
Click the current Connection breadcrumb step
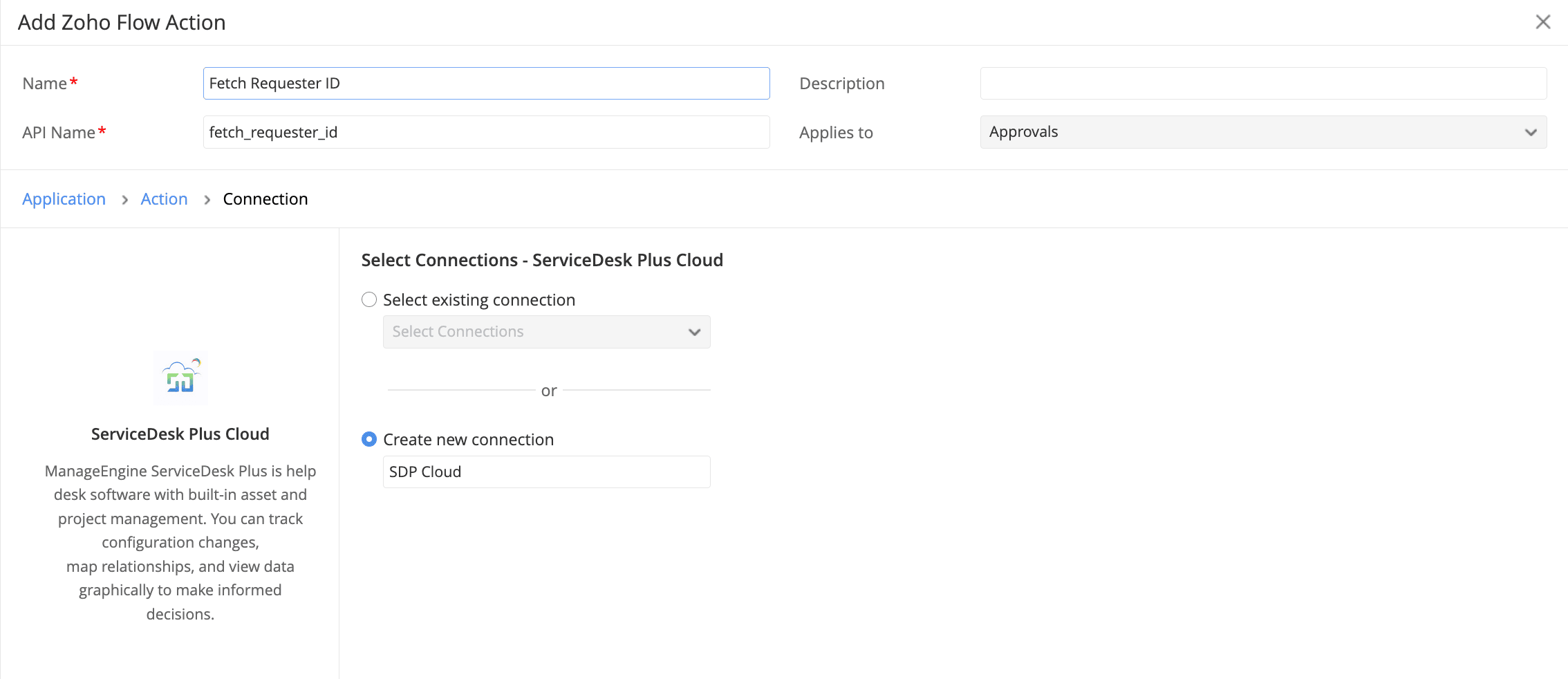click(265, 199)
